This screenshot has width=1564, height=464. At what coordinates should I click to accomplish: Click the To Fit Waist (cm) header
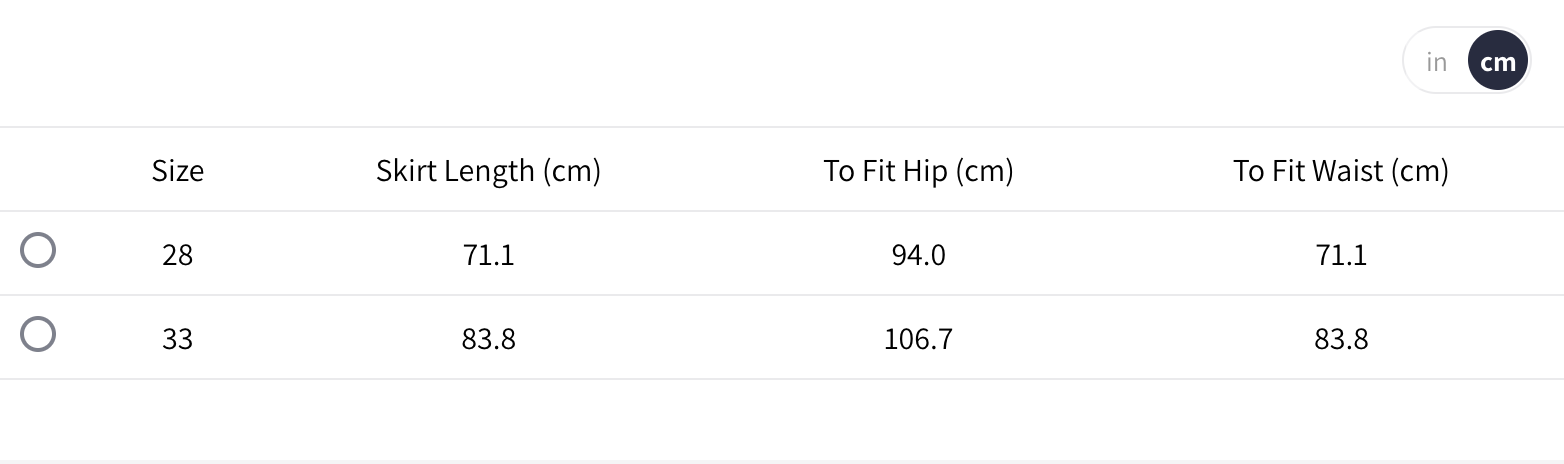click(1340, 171)
